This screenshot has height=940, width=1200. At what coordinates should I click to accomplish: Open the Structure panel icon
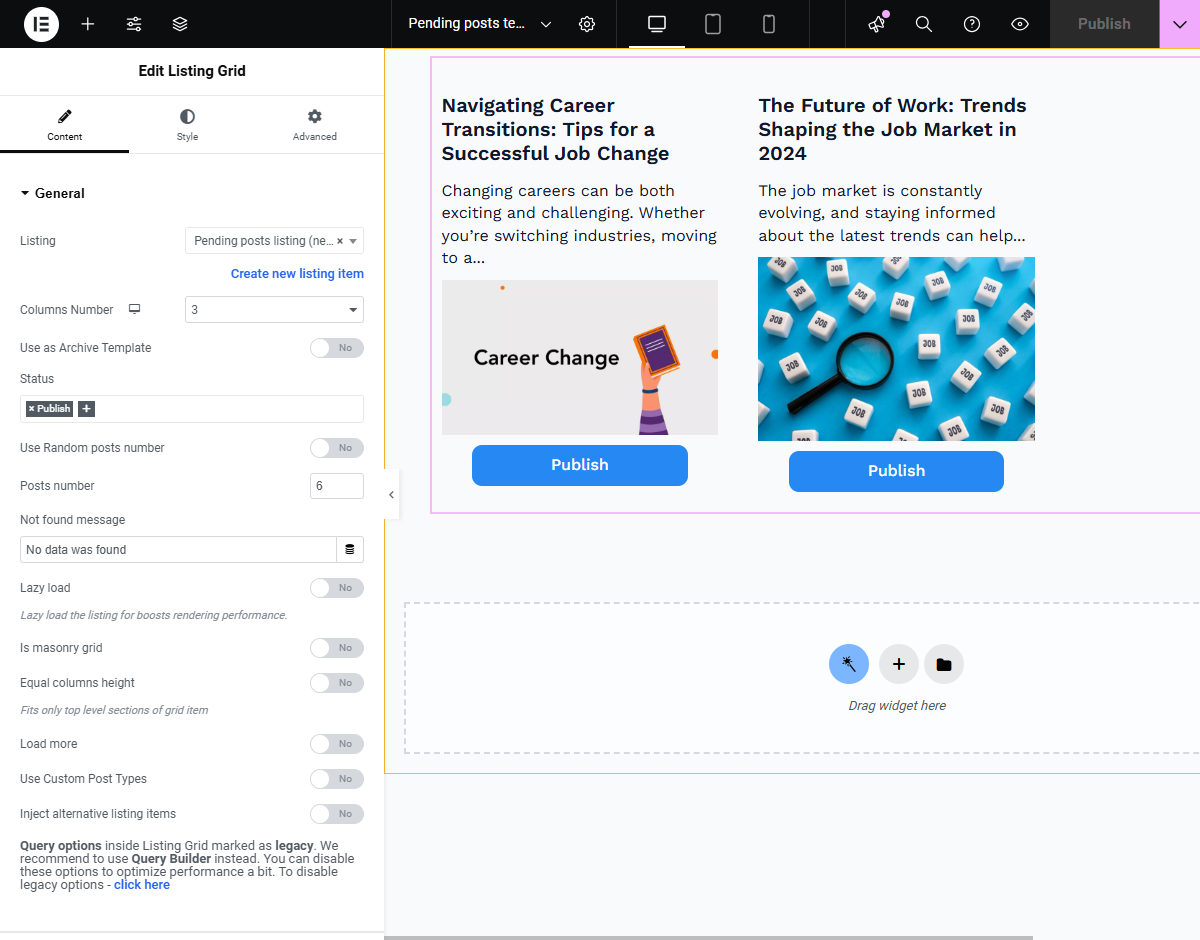tap(179, 24)
